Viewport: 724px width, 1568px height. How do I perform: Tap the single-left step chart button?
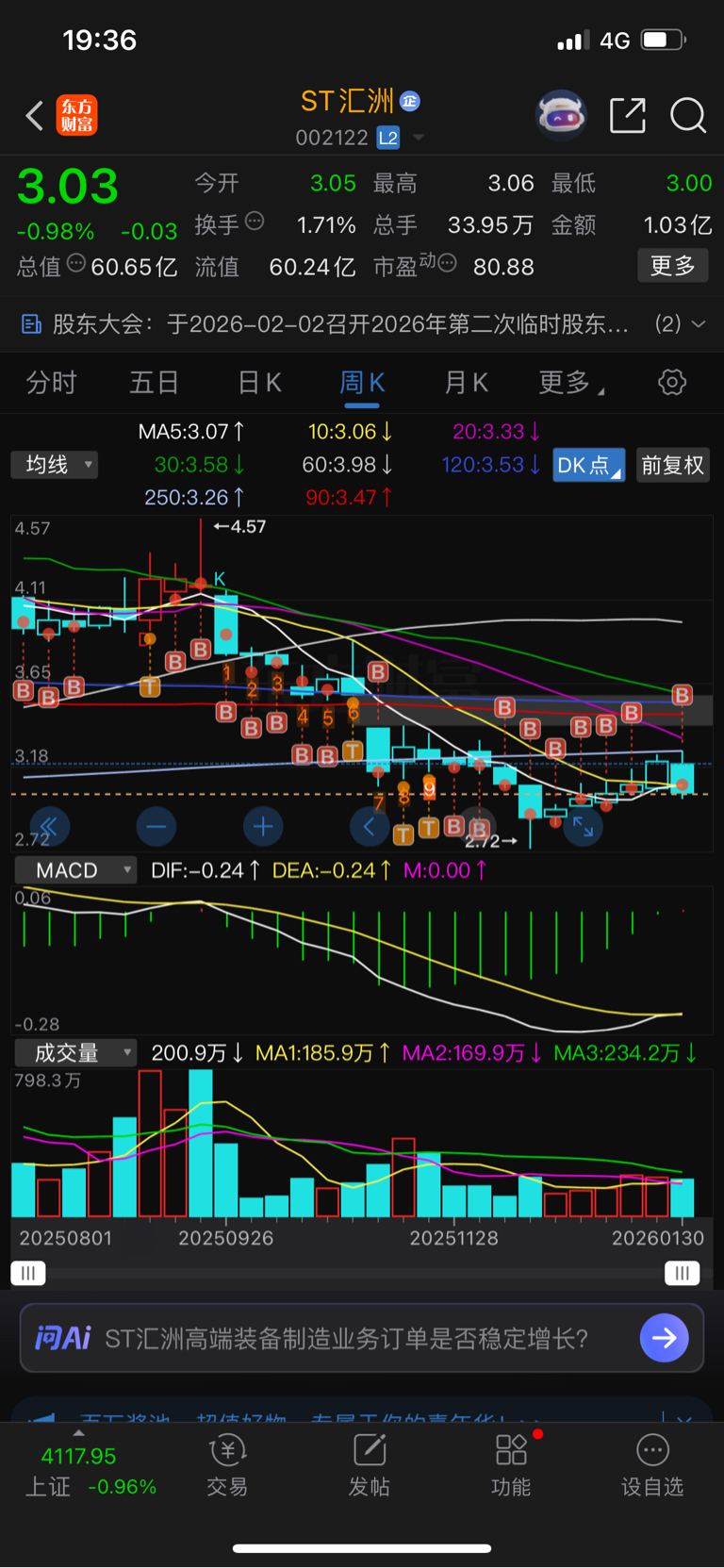click(x=370, y=828)
